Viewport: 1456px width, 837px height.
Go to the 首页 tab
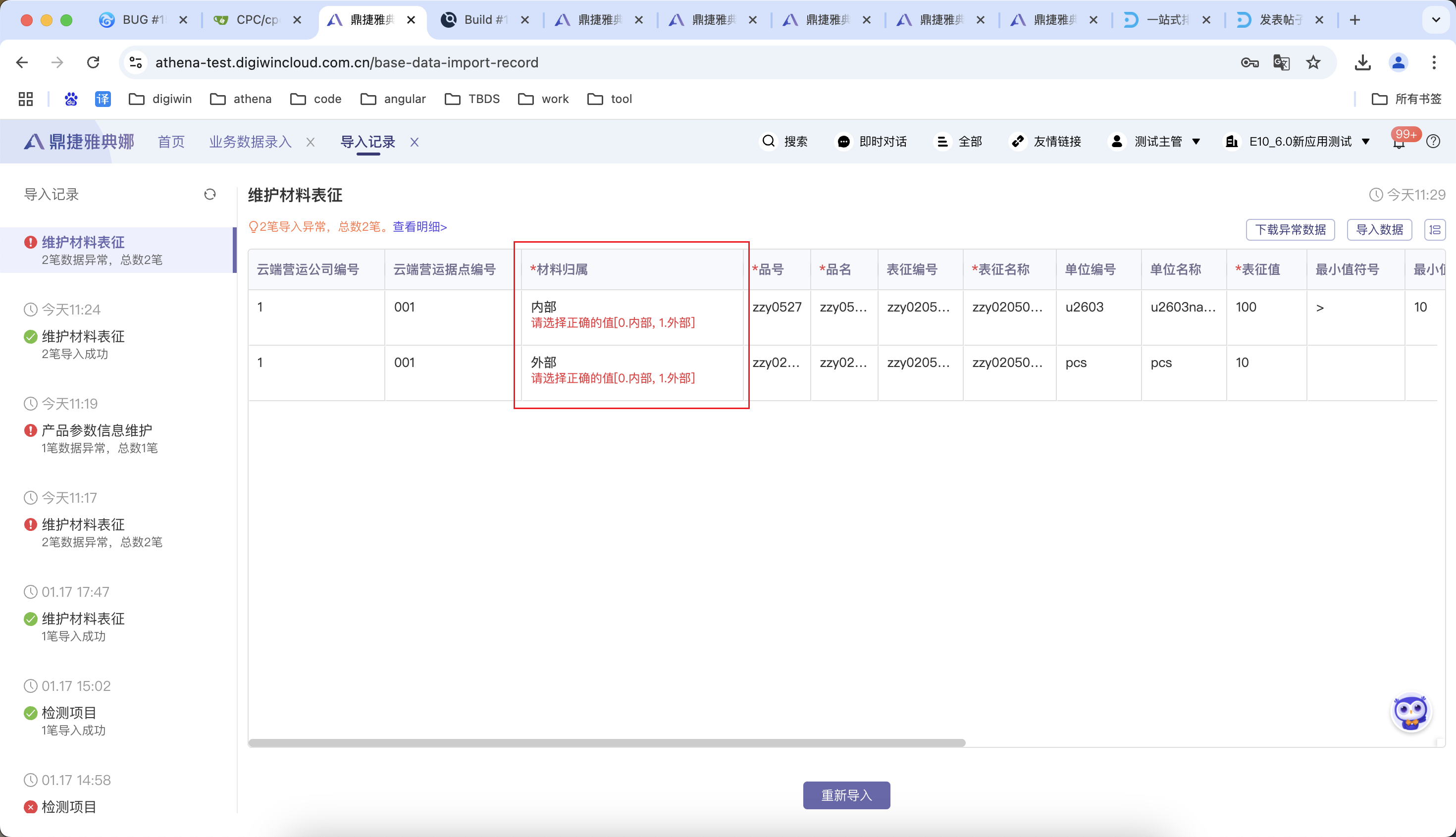(171, 142)
